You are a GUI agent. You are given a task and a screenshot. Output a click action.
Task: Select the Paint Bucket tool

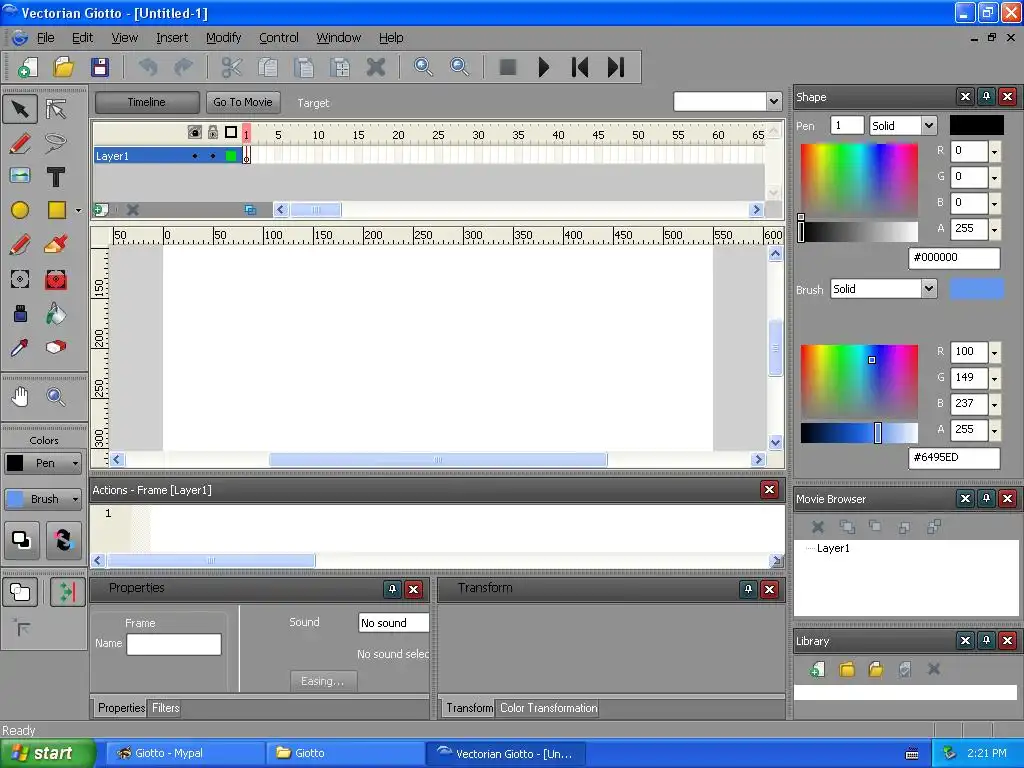pos(56,314)
